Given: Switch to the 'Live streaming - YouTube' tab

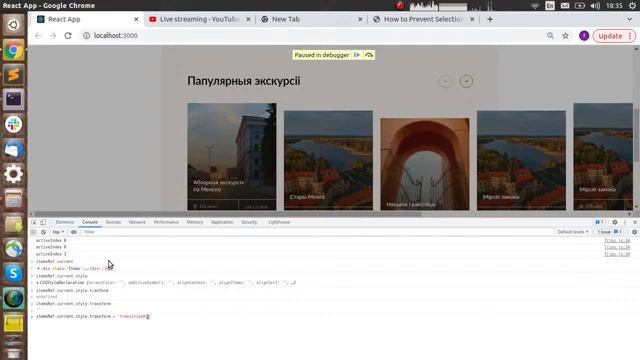Looking at the screenshot, I should (199, 19).
